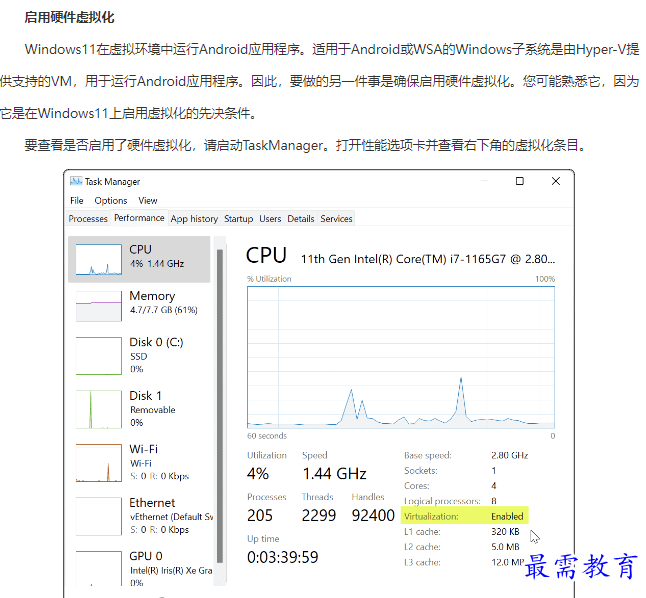Viewport: 646px width, 598px height.
Task: Maximize the Task Manager window
Action: point(520,181)
